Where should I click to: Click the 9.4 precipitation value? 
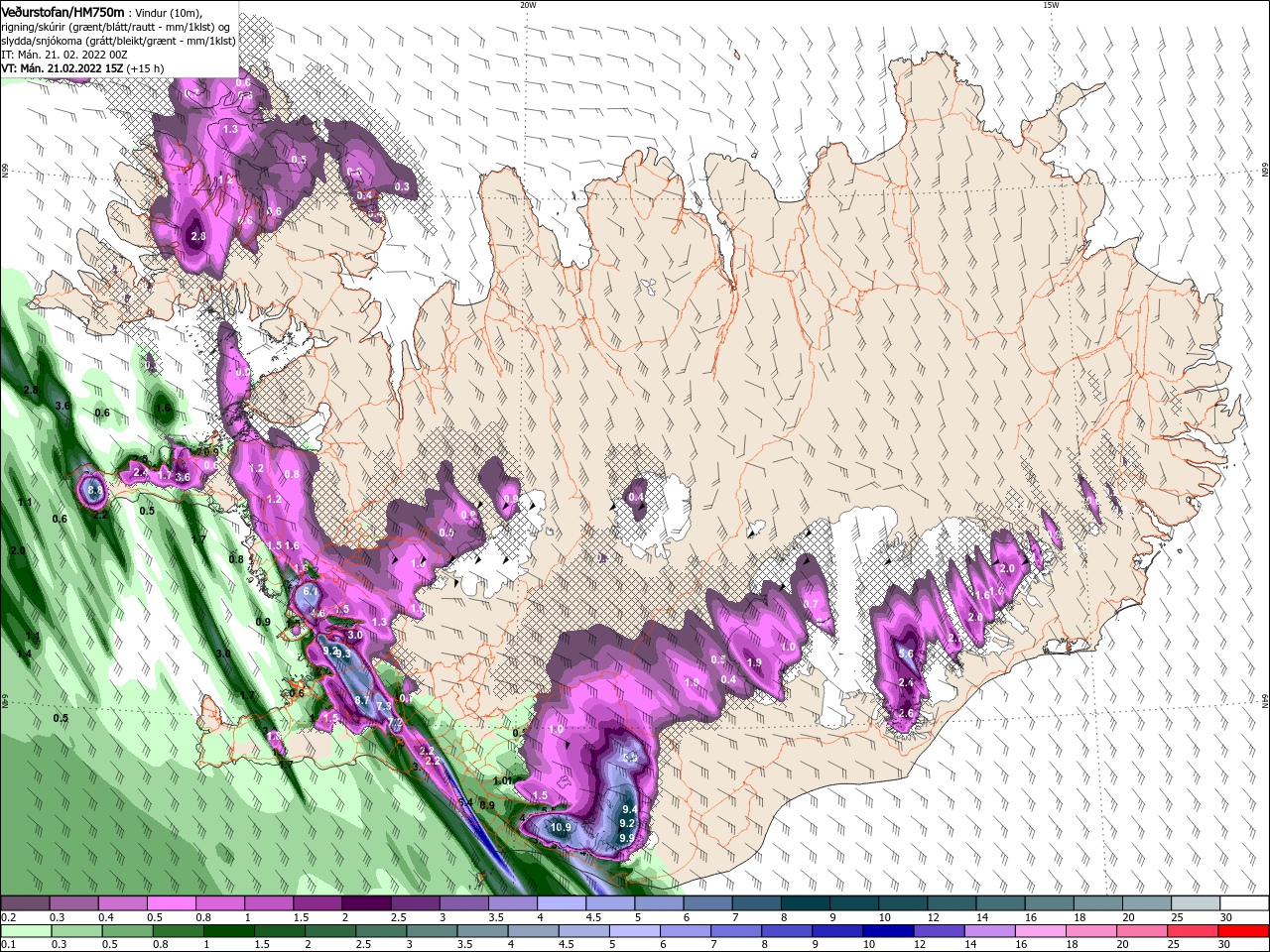pyautogui.click(x=628, y=810)
